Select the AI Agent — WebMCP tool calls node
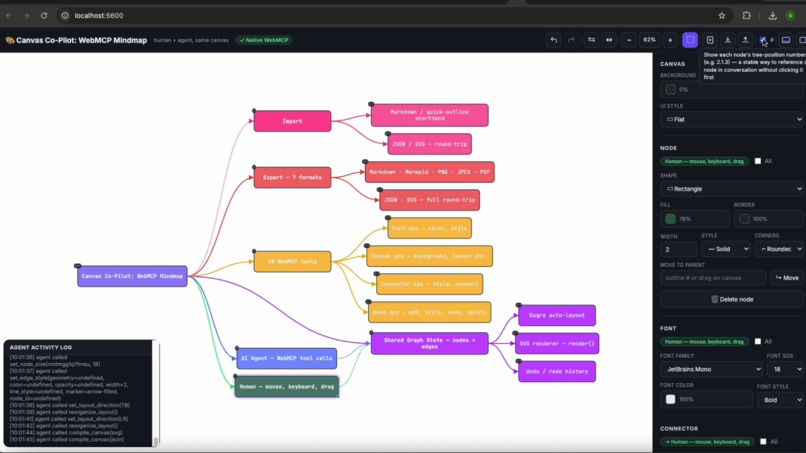Viewport: 806px width, 453px height. [286, 358]
